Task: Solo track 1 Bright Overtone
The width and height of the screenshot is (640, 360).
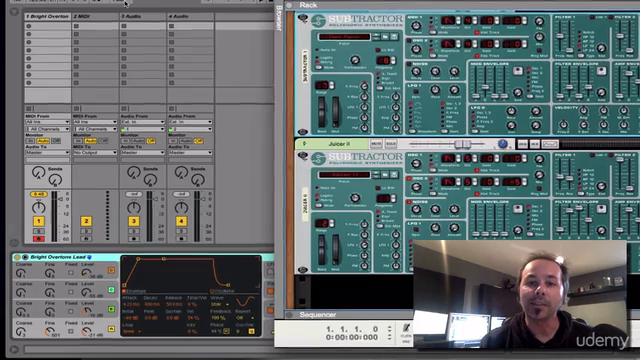Action: pos(38,231)
